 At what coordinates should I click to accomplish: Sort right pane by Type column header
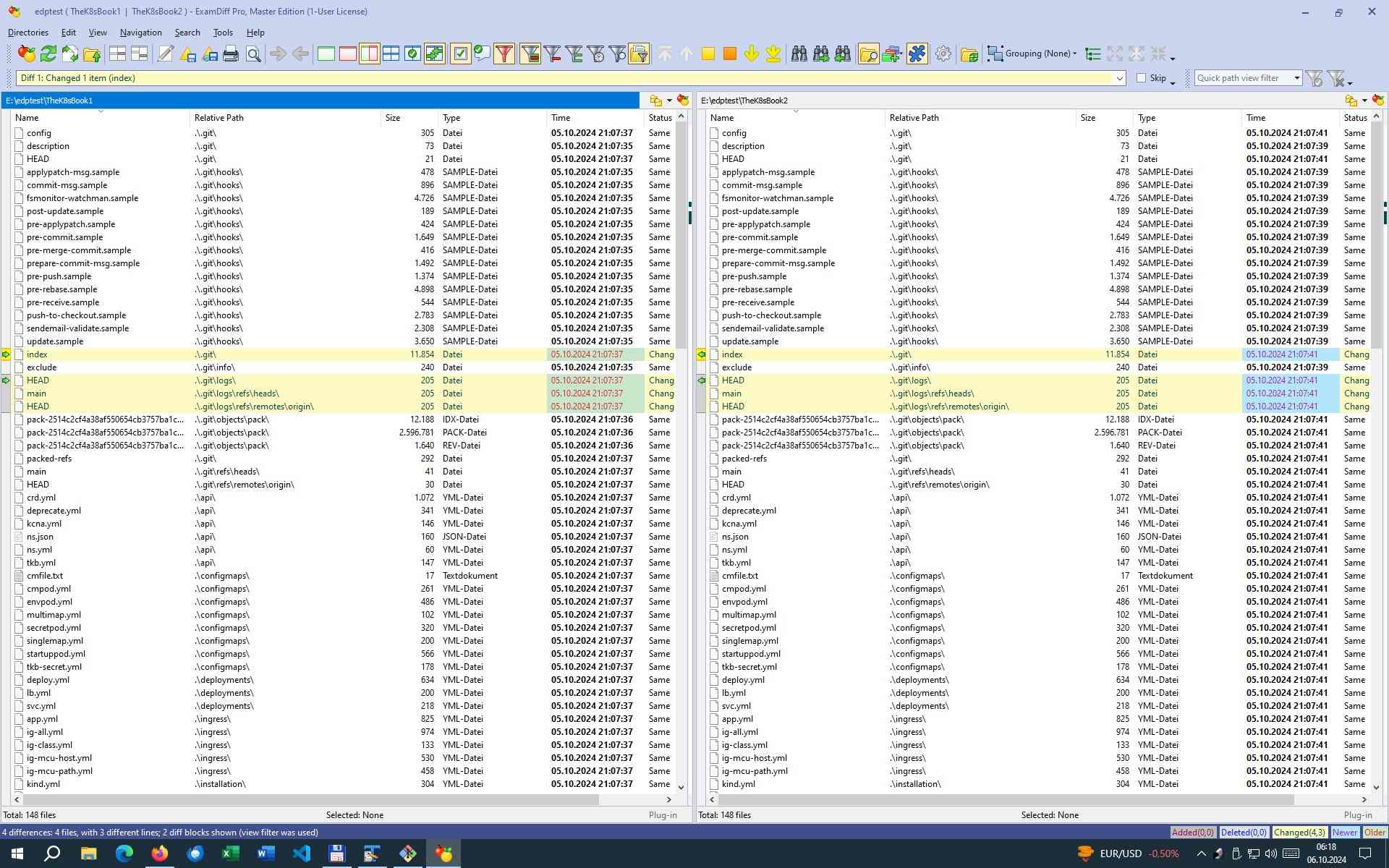click(1187, 117)
